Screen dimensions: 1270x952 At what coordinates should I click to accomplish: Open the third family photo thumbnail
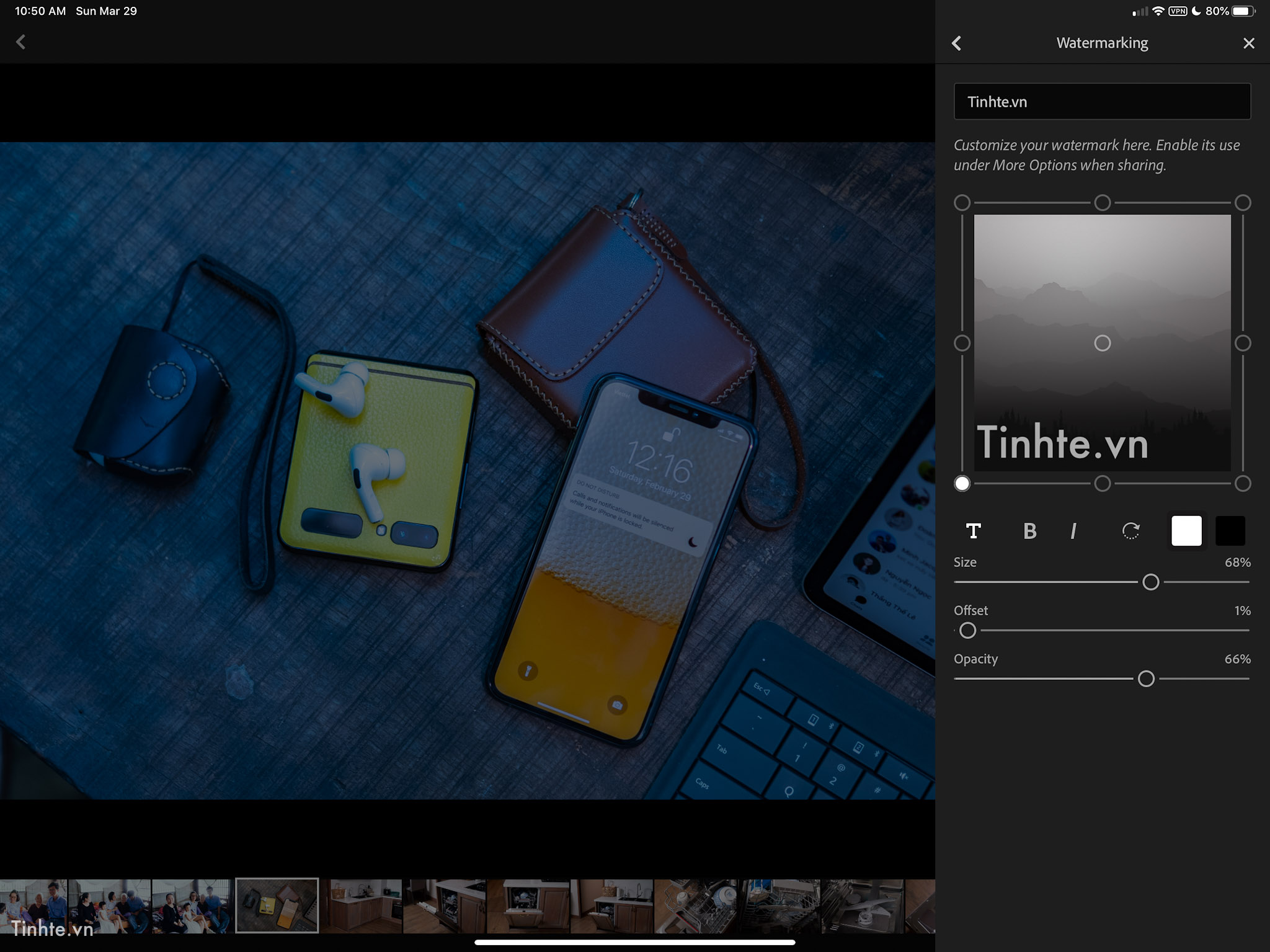pos(193,905)
